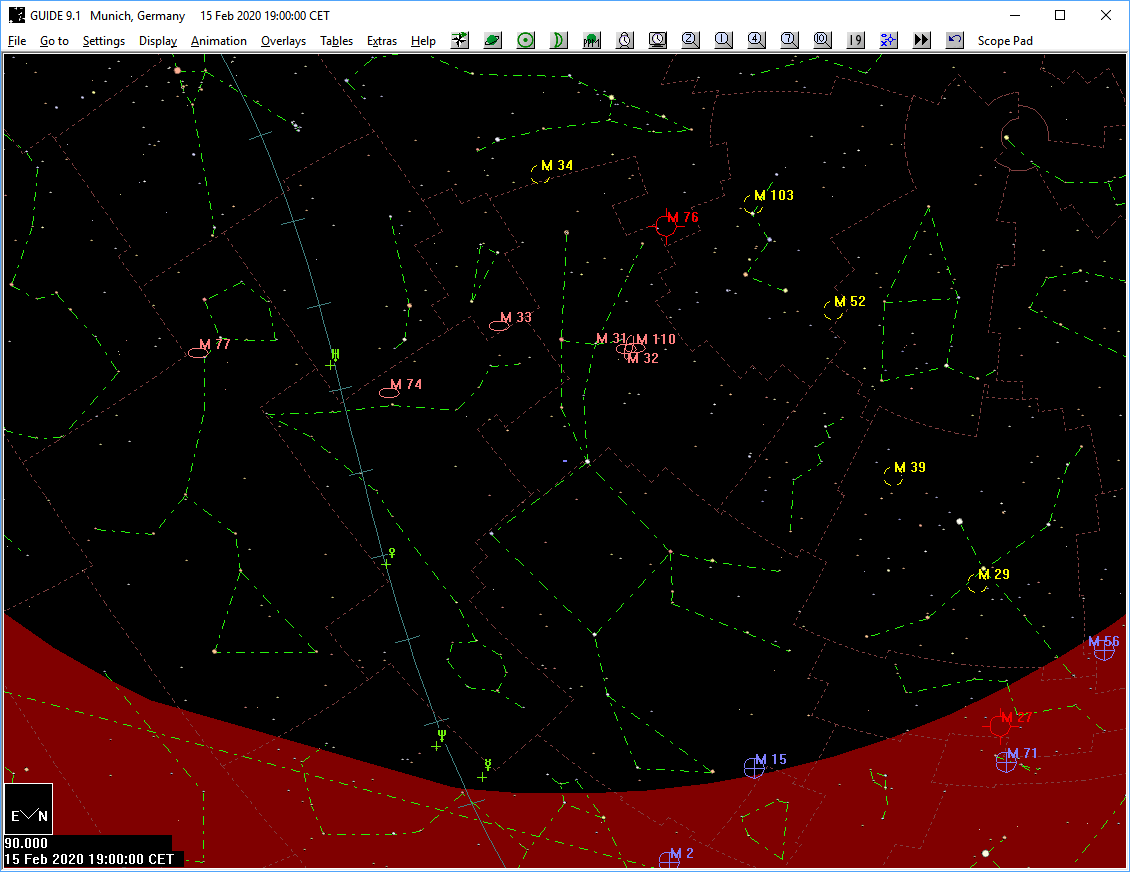The image size is (1130, 872).
Task: Click the Saturn planet toolbar icon
Action: pyautogui.click(x=493, y=40)
